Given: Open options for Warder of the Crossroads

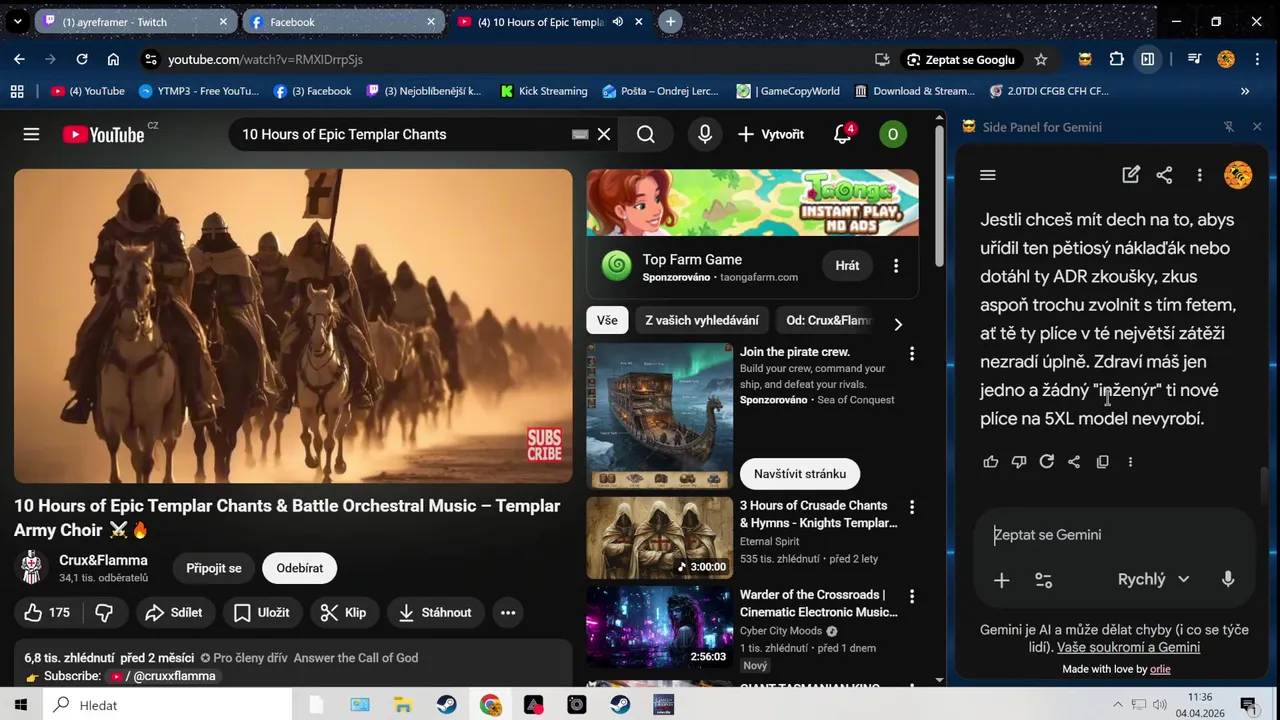Looking at the screenshot, I should tap(911, 597).
